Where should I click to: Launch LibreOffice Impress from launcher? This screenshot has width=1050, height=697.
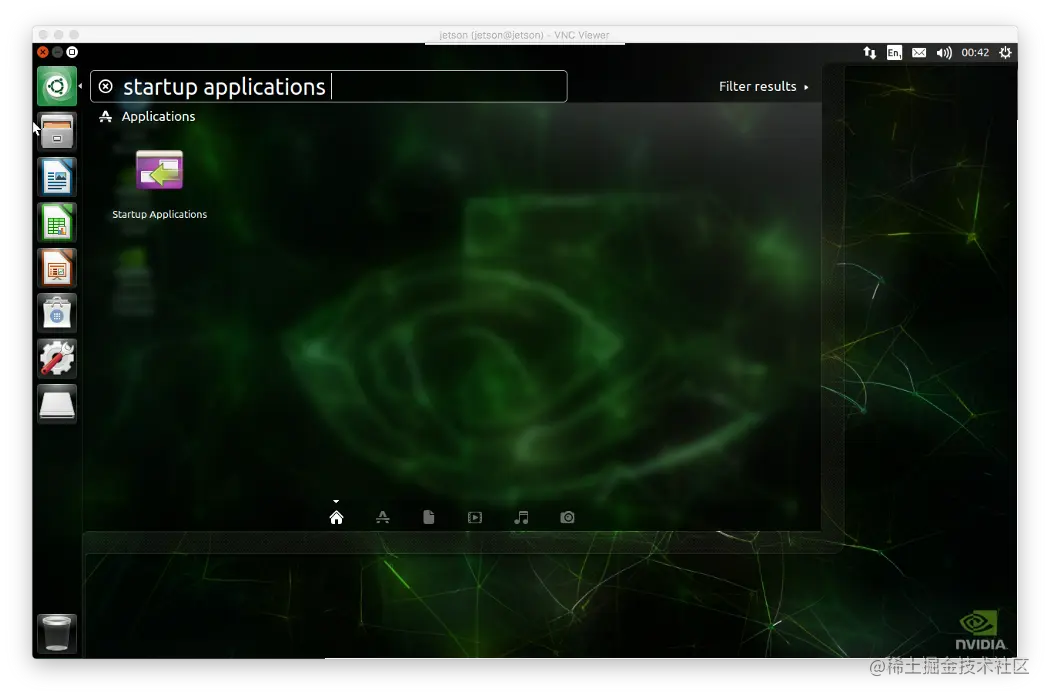57,268
